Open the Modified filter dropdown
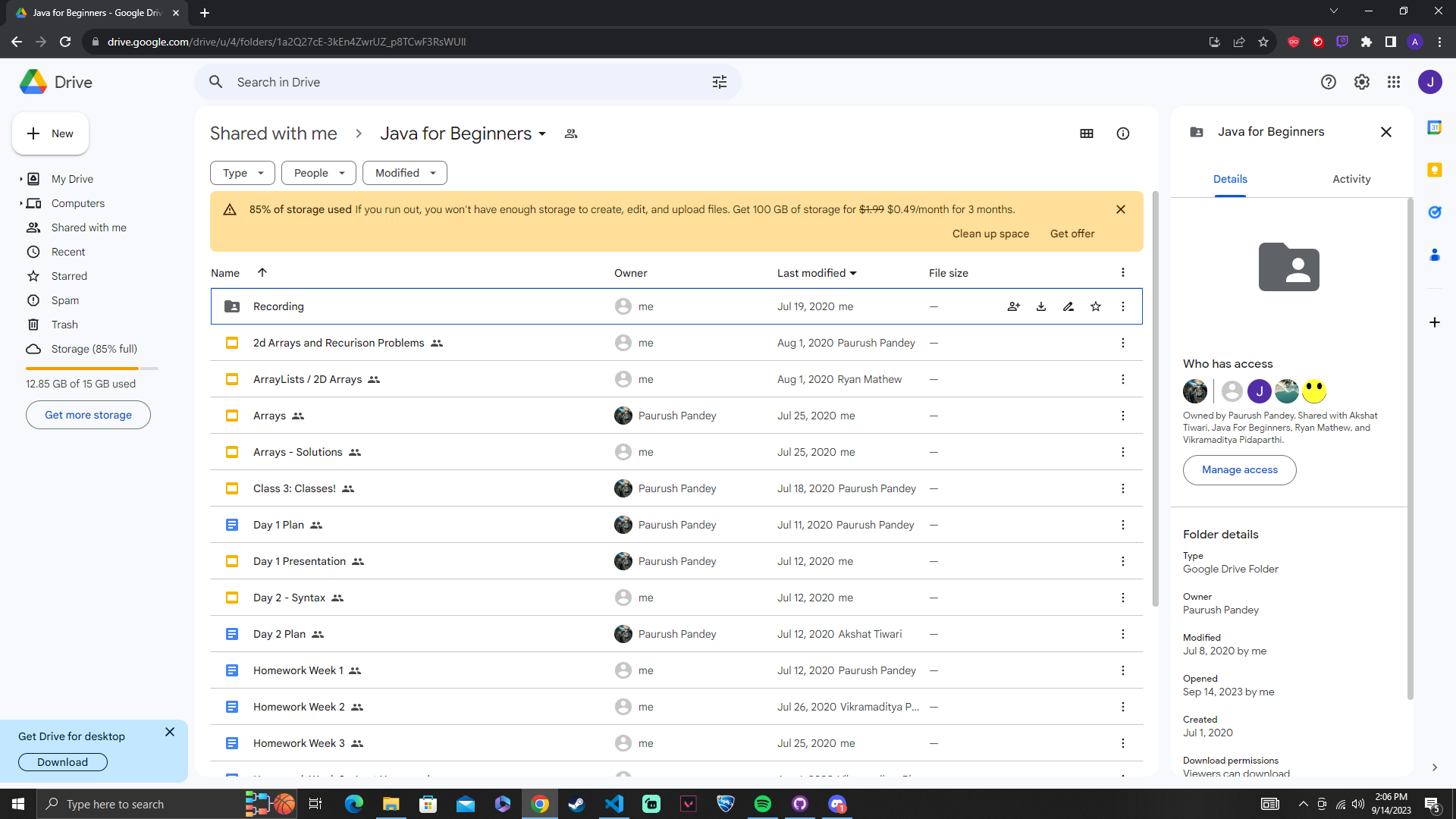The image size is (1456, 819). pyautogui.click(x=405, y=173)
